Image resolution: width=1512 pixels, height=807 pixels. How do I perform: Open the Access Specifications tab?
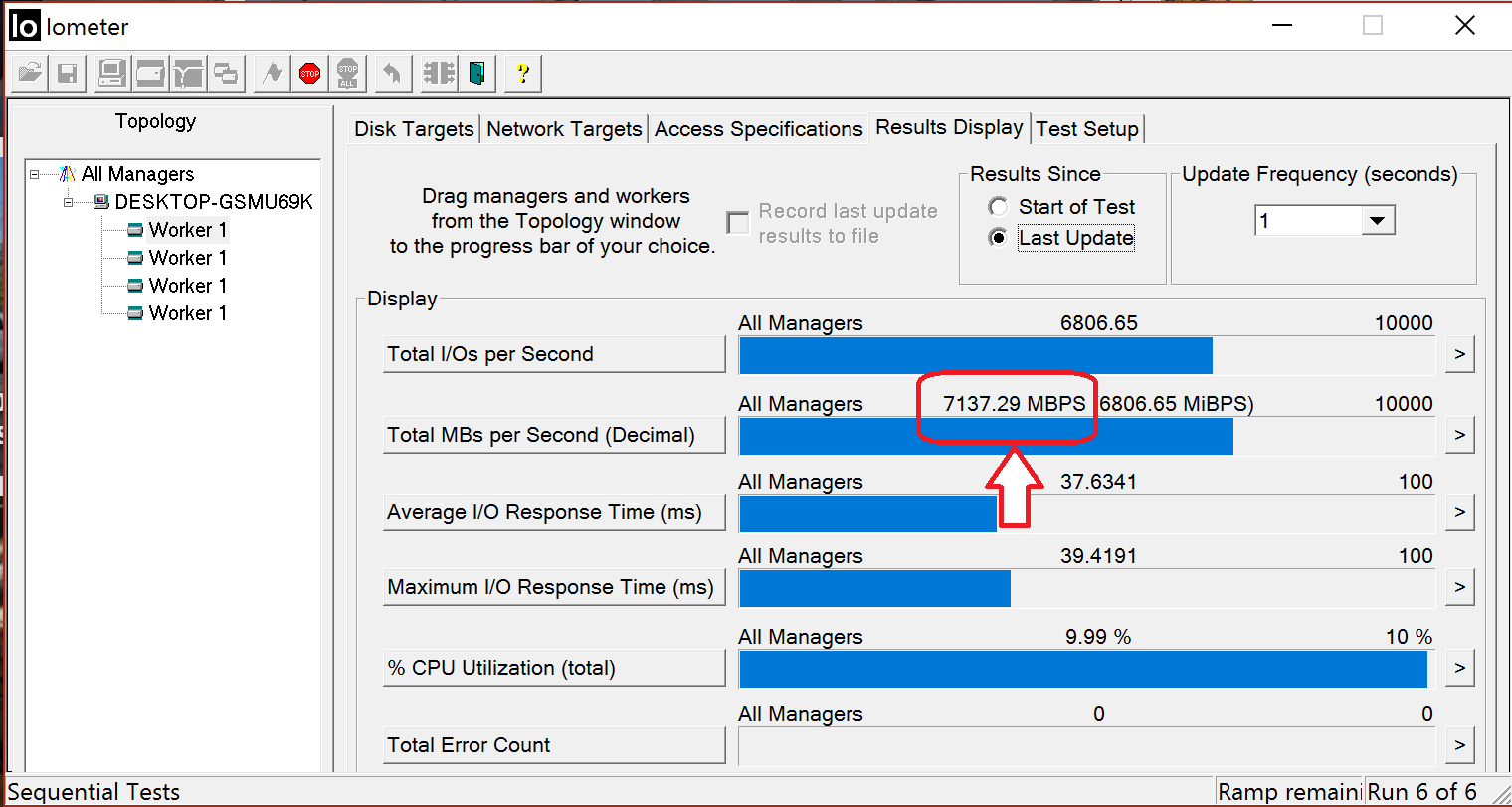[x=758, y=129]
